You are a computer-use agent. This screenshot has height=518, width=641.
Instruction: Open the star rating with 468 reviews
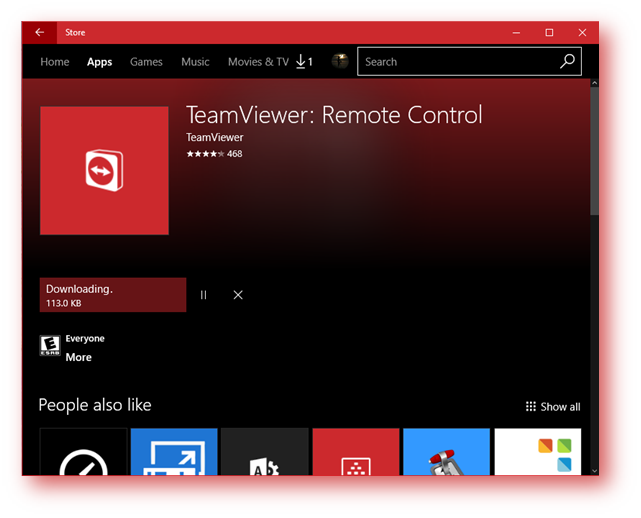(214, 154)
